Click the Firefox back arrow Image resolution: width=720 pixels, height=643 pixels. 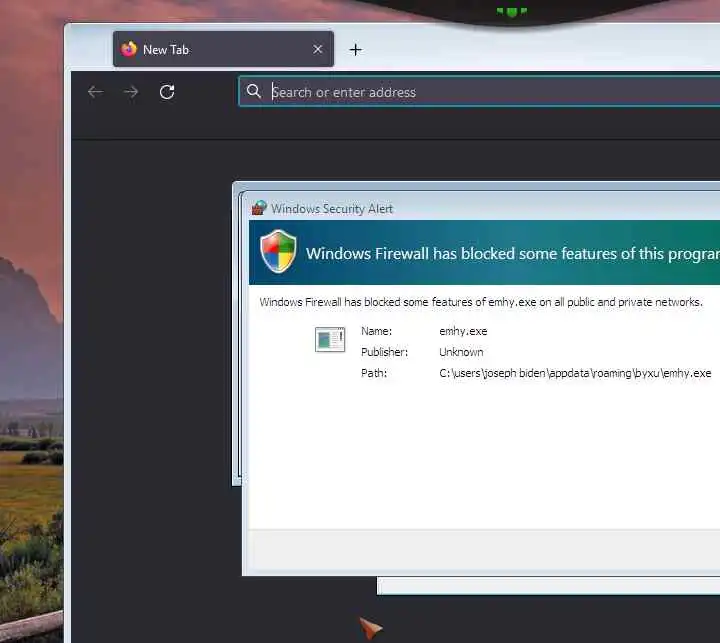pos(96,92)
